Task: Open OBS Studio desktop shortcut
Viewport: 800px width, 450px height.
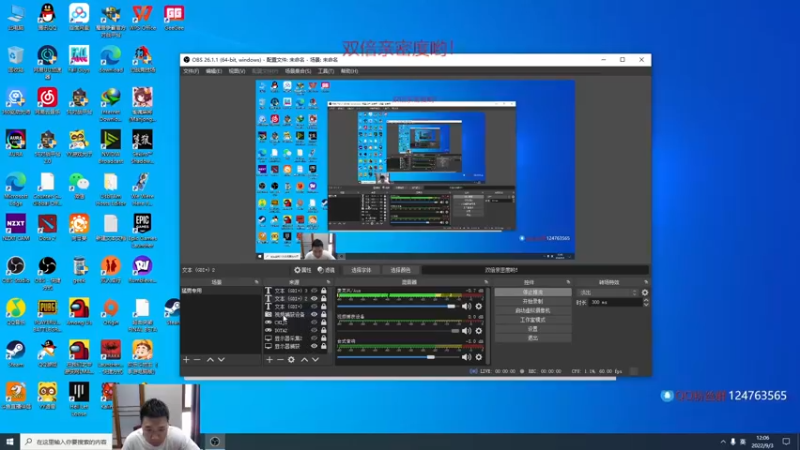Action: pos(16,270)
